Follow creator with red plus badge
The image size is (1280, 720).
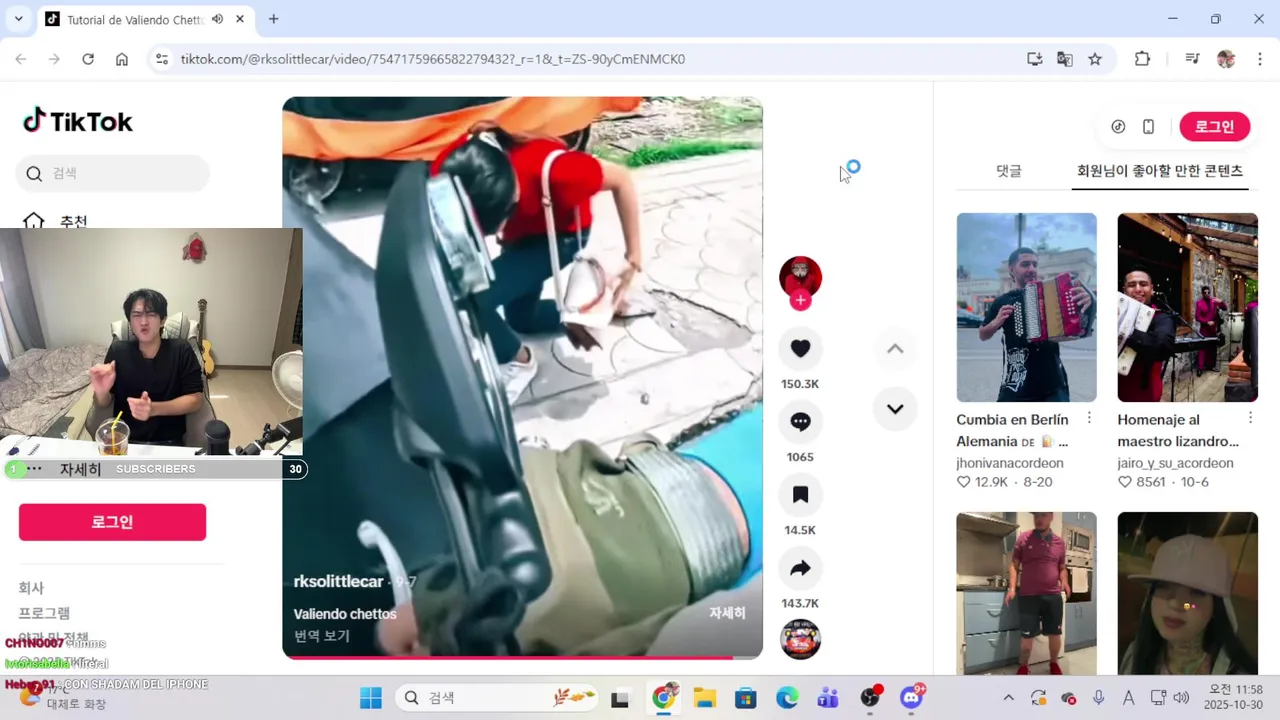pos(800,300)
